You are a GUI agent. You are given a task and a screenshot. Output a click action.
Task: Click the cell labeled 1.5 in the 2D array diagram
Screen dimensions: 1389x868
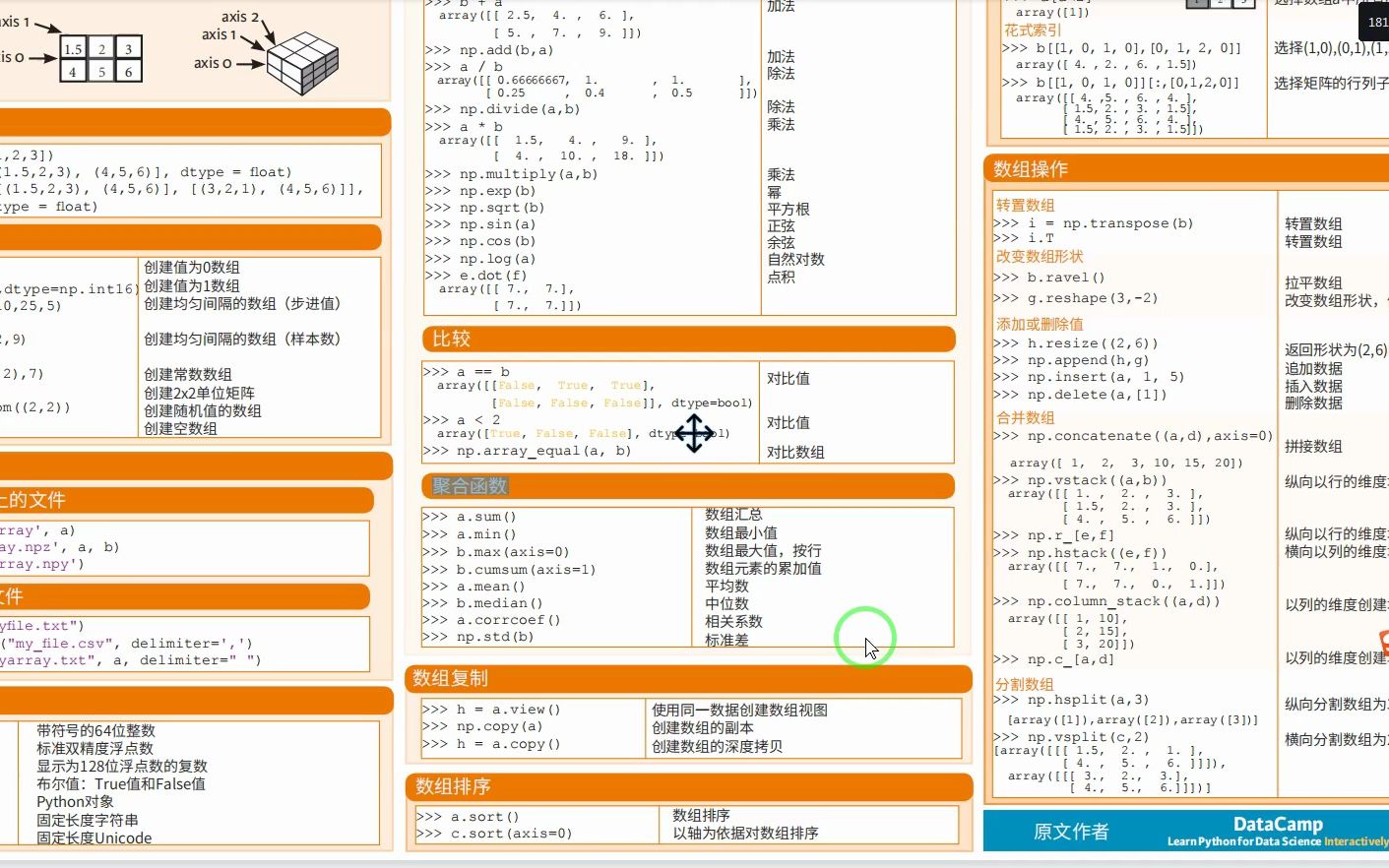click(73, 48)
